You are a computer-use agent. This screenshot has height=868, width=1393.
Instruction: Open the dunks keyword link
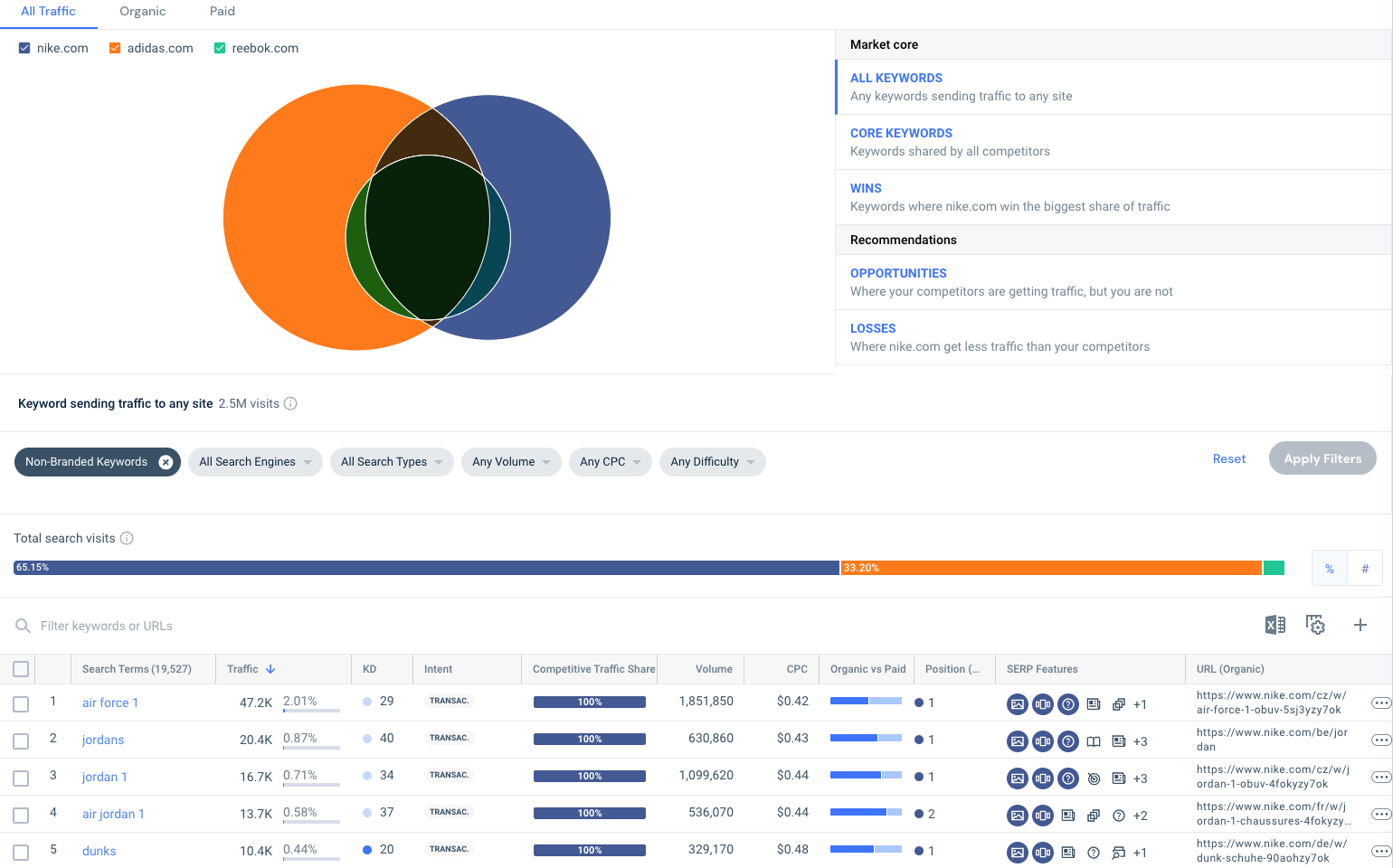tap(99, 851)
